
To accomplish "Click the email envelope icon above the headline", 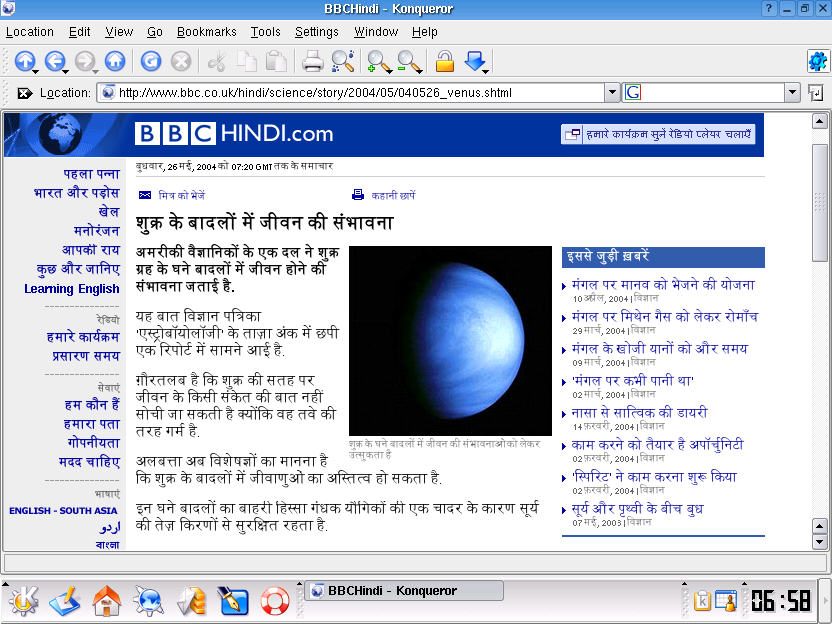I will click(145, 195).
